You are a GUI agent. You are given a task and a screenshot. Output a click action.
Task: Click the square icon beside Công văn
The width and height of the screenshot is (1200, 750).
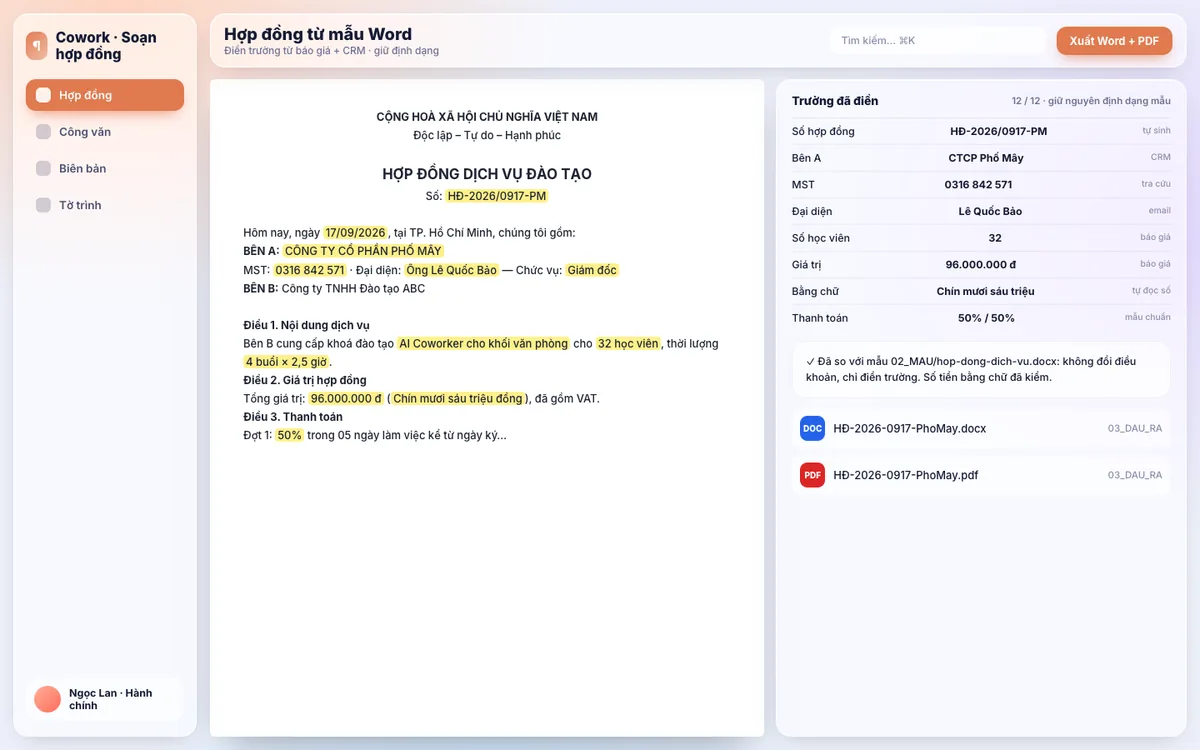pyautogui.click(x=43, y=132)
